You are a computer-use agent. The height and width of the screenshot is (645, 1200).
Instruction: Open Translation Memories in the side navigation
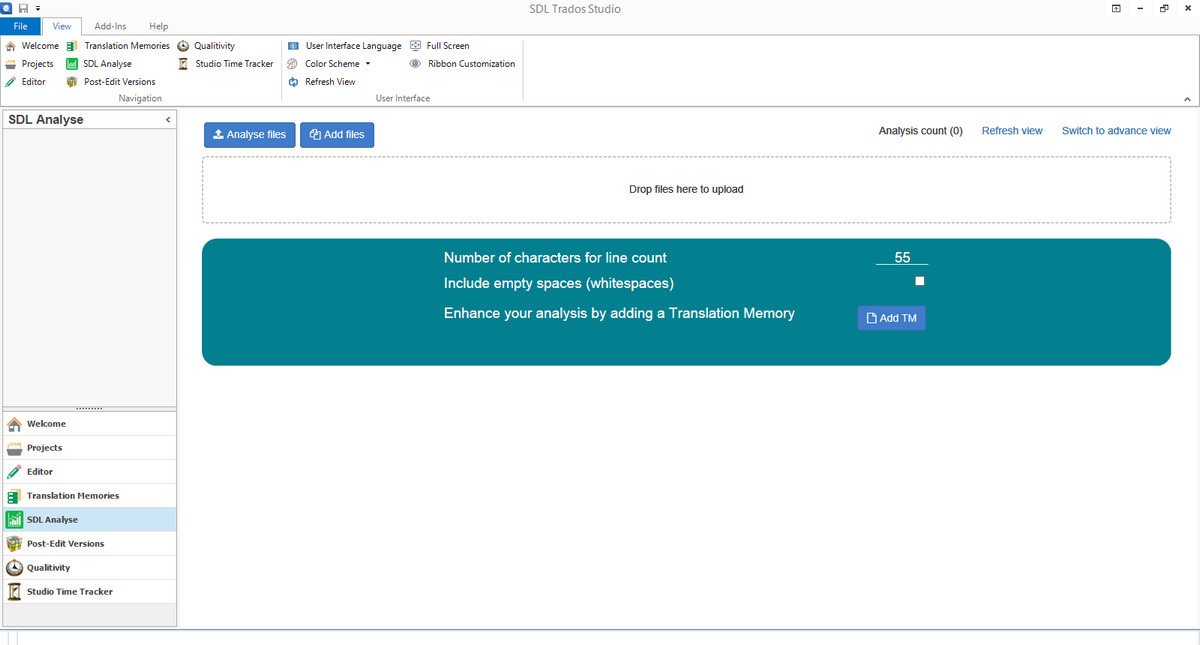[89, 496]
